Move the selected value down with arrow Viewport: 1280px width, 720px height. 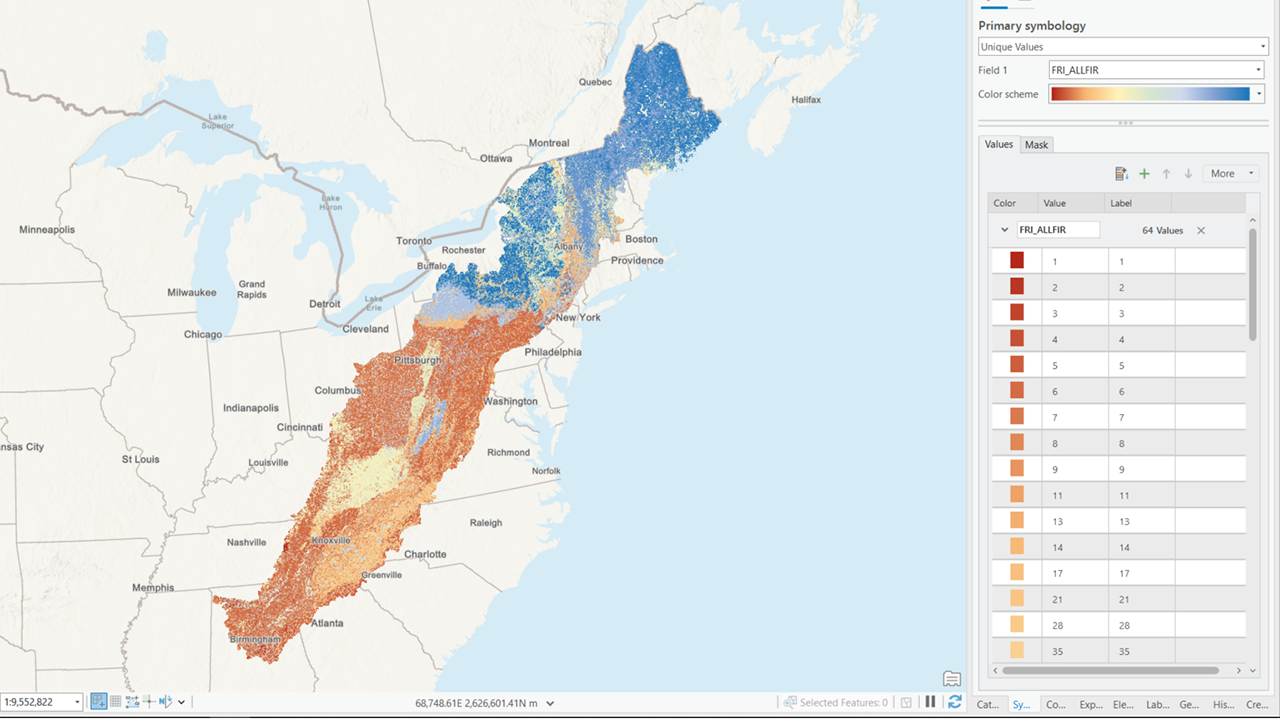1188,173
